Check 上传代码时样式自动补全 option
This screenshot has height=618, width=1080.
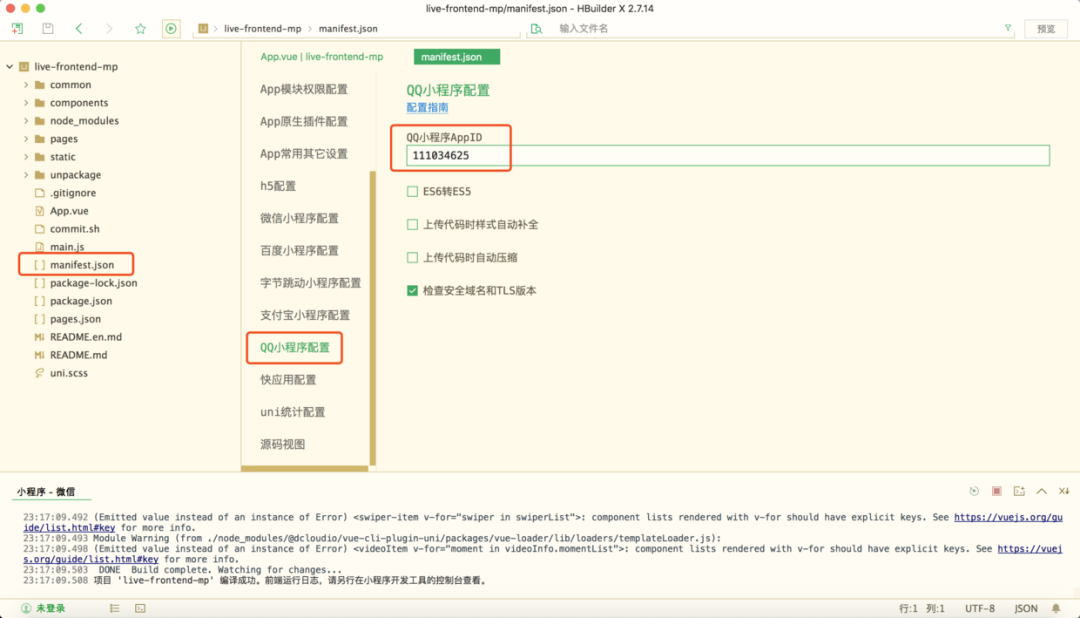[x=412, y=225]
